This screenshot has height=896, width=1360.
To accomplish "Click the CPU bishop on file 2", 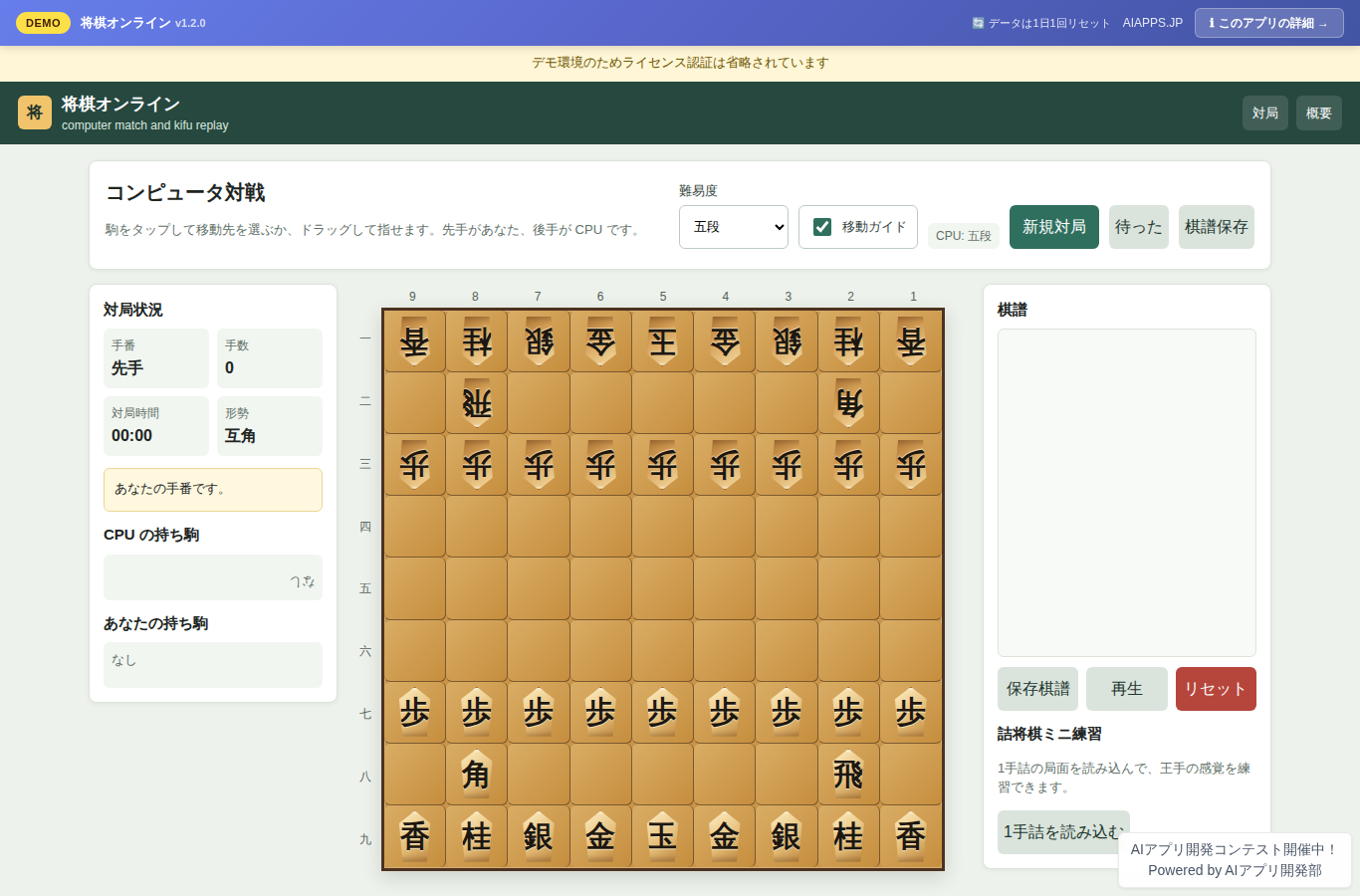I will 849,403.
